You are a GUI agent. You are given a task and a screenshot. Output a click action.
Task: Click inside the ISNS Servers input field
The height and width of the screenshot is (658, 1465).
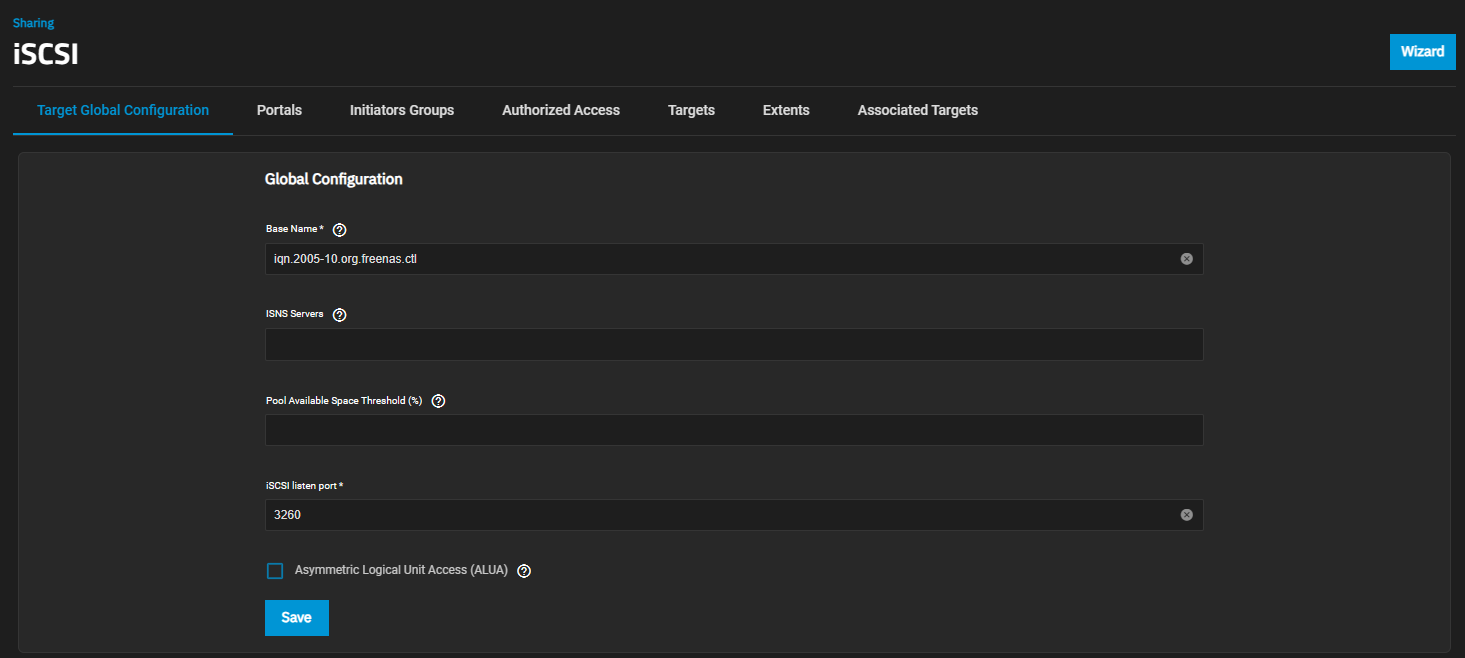(x=733, y=344)
